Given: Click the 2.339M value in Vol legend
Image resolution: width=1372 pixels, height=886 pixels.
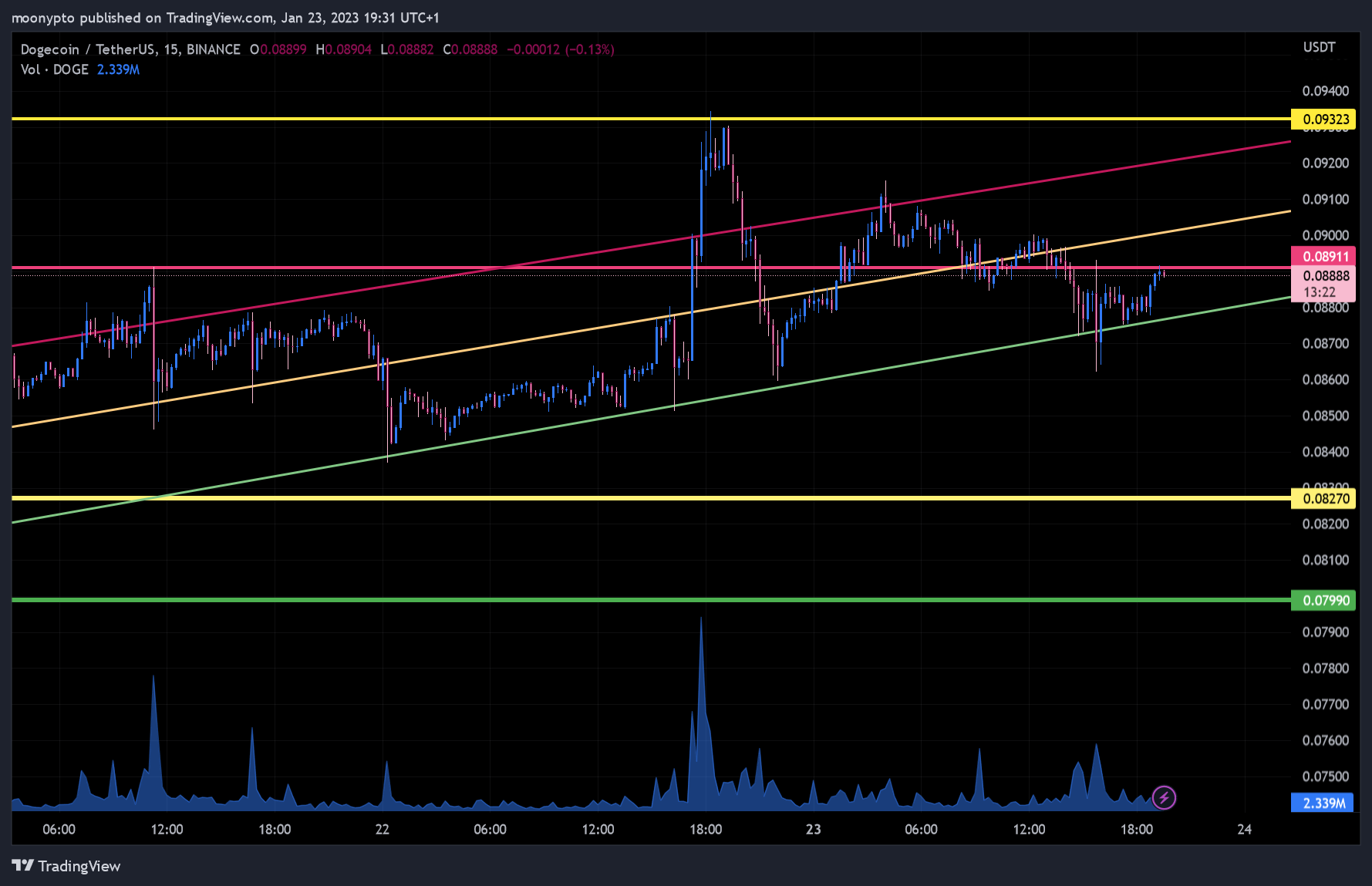Looking at the screenshot, I should tap(118, 69).
